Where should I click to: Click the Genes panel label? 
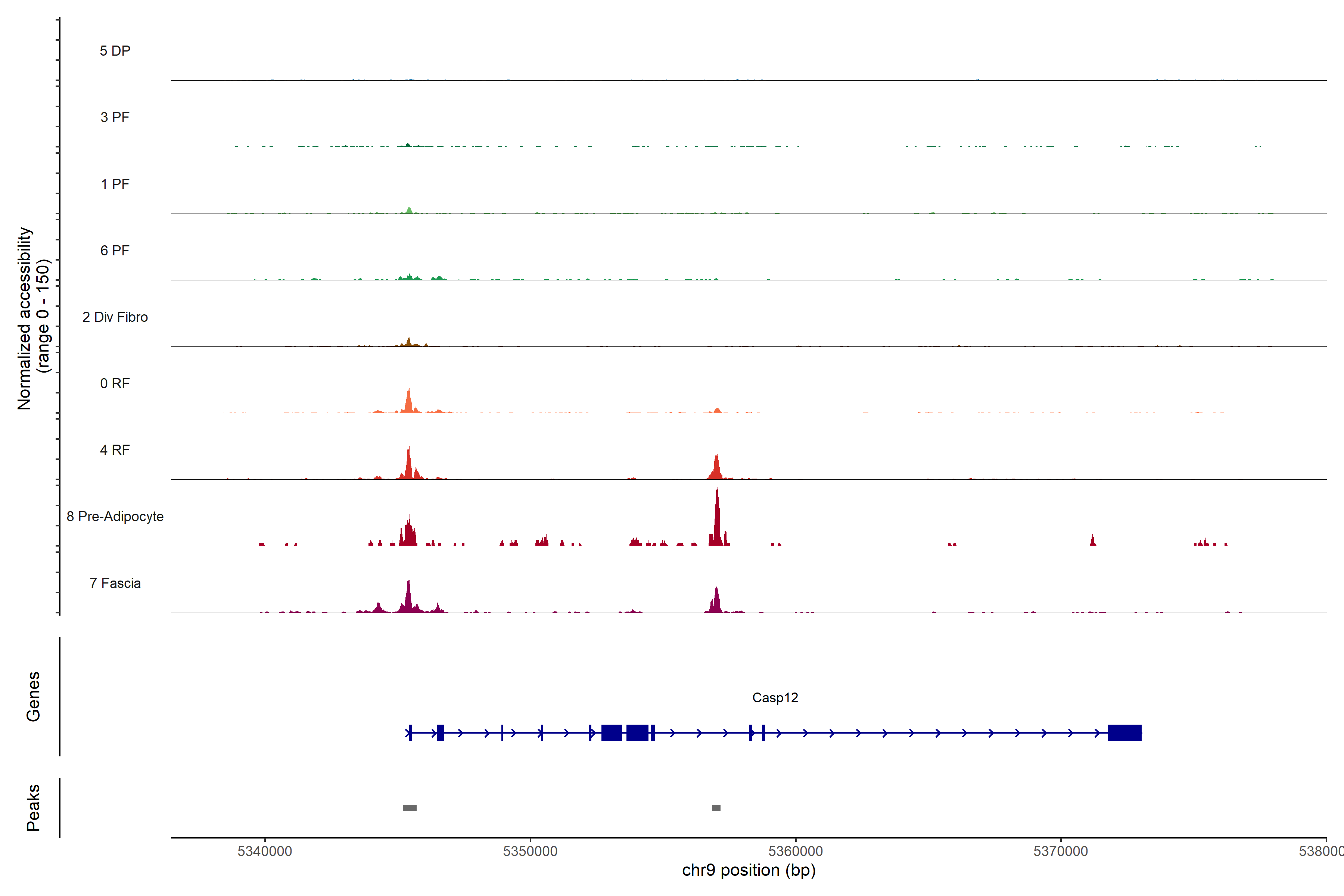point(33,697)
